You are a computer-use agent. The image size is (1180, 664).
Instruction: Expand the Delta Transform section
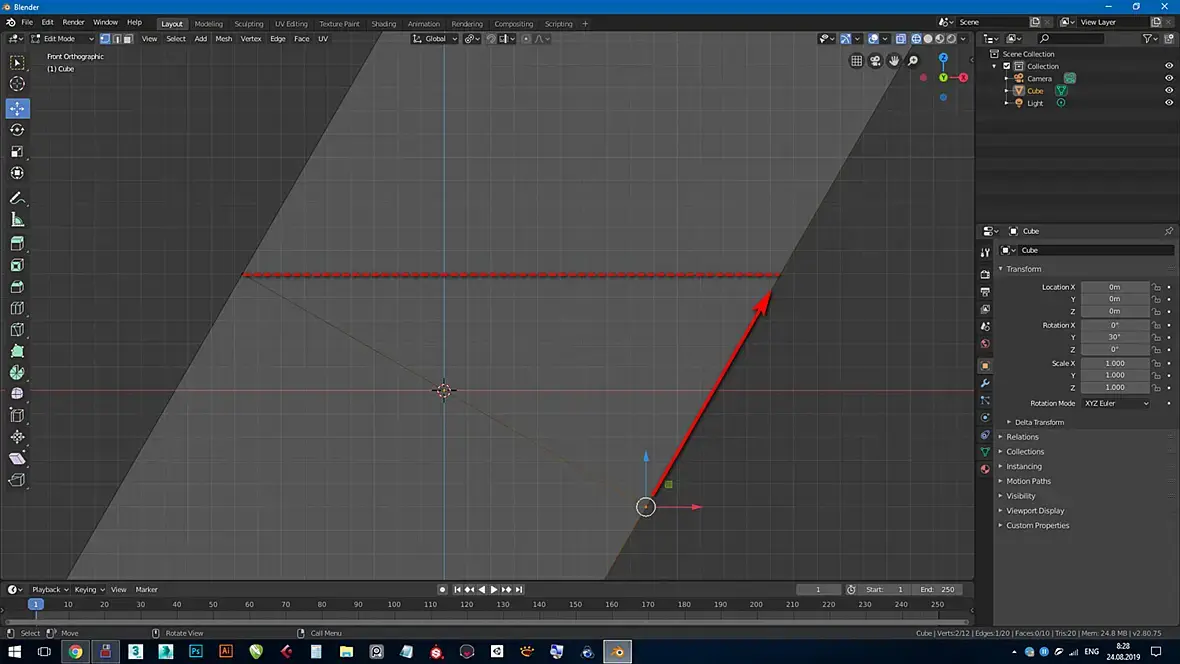pos(1039,422)
